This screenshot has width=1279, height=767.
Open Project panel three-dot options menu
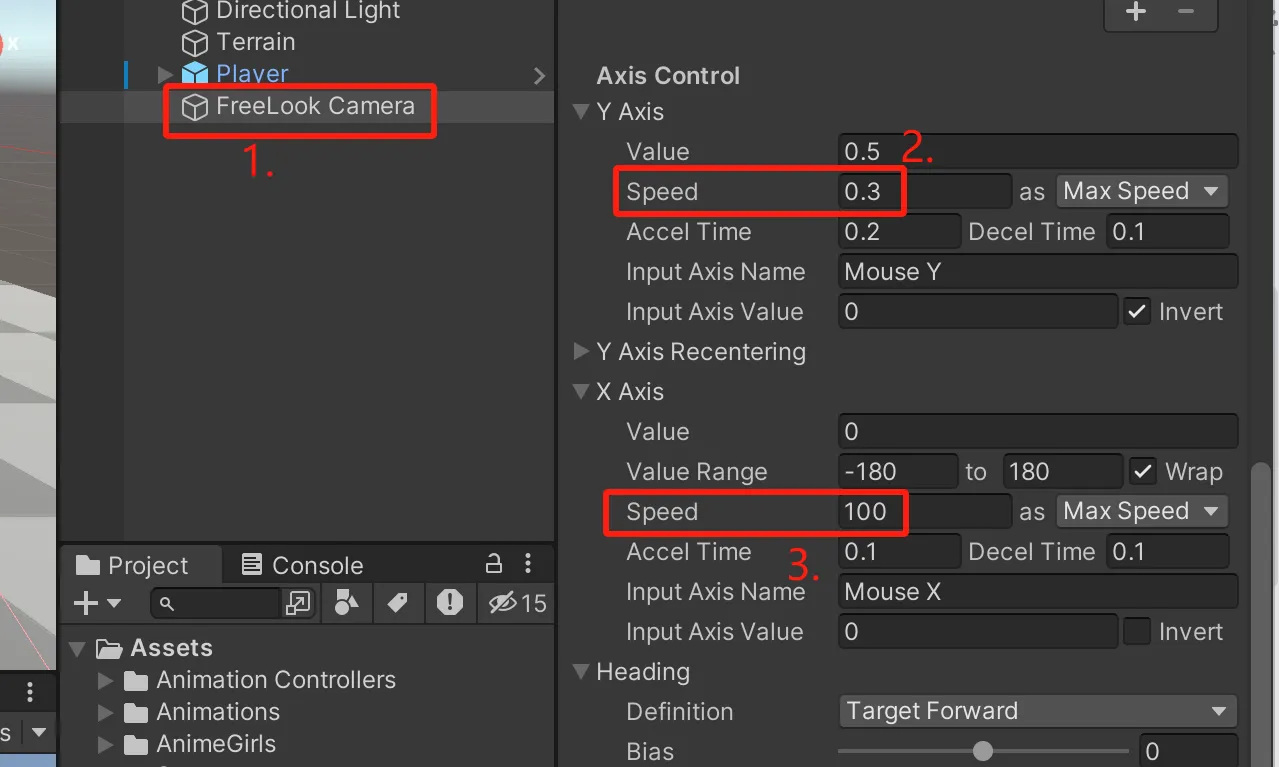click(x=527, y=563)
